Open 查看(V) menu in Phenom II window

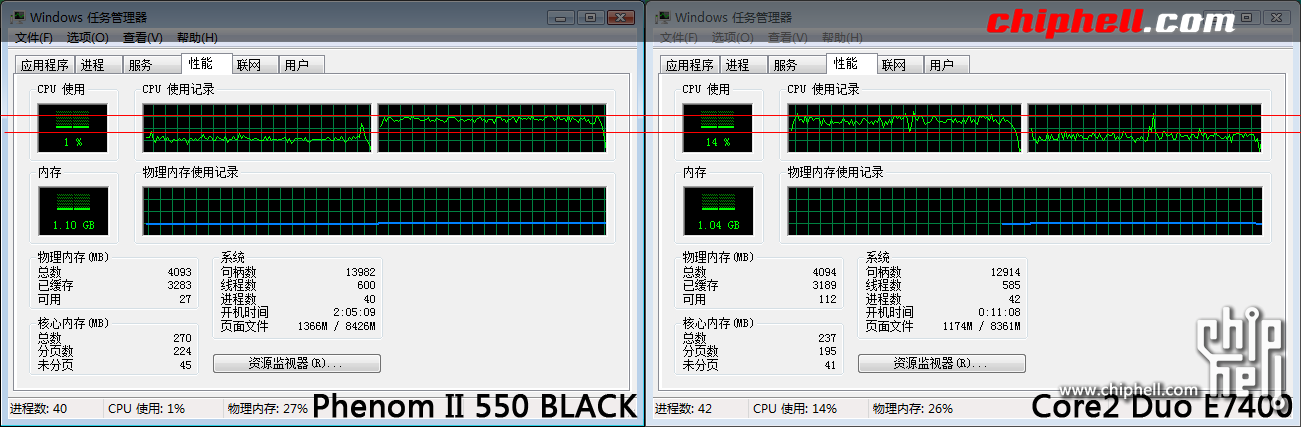click(143, 38)
